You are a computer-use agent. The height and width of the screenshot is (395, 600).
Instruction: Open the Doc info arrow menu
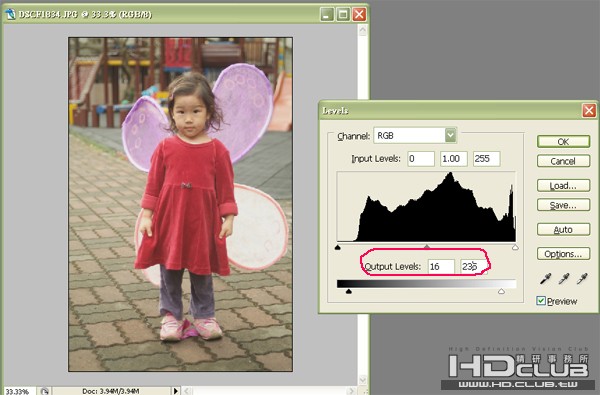pyautogui.click(x=176, y=391)
